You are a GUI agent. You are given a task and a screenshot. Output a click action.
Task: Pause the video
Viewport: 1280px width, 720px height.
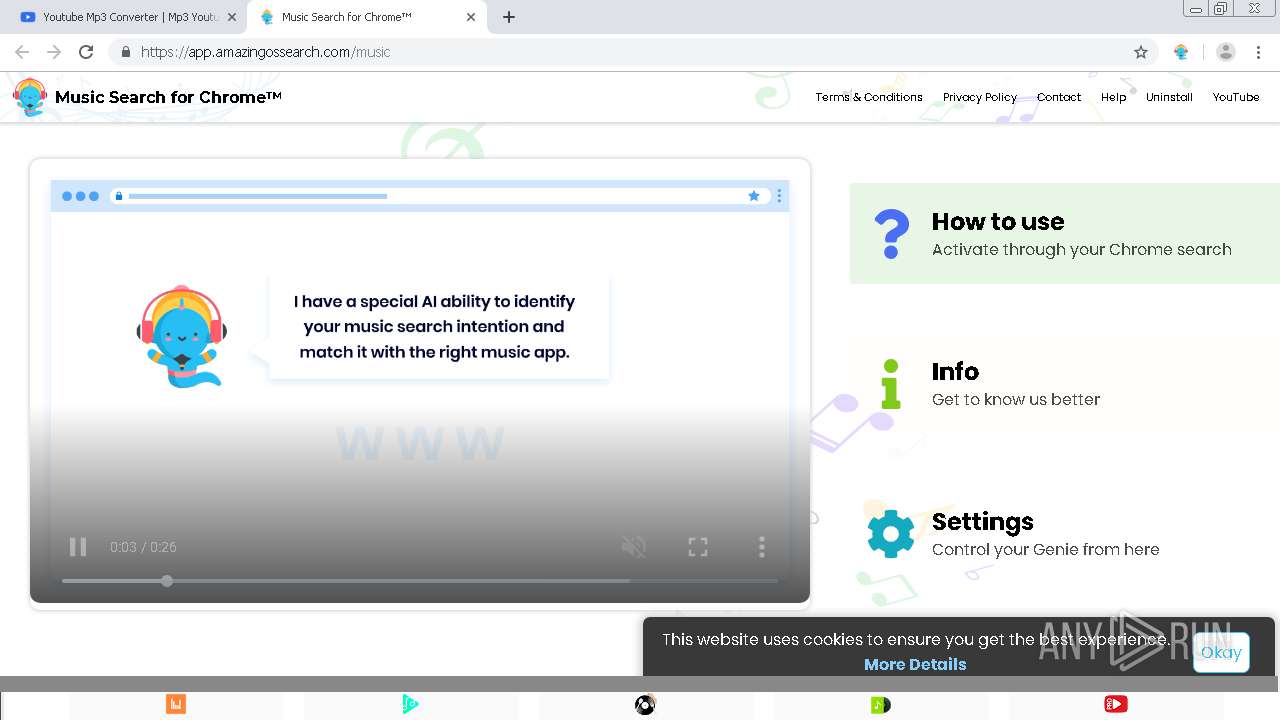click(77, 547)
